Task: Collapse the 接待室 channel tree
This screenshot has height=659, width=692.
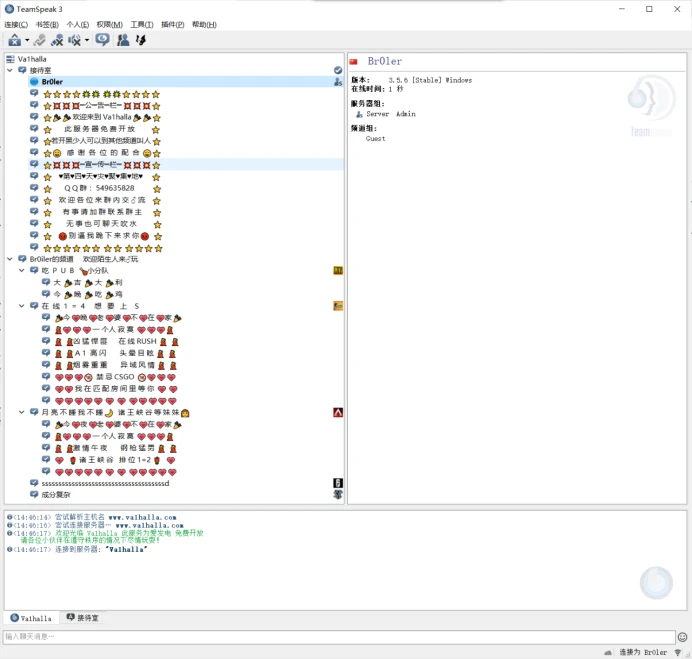Action: coord(10,70)
